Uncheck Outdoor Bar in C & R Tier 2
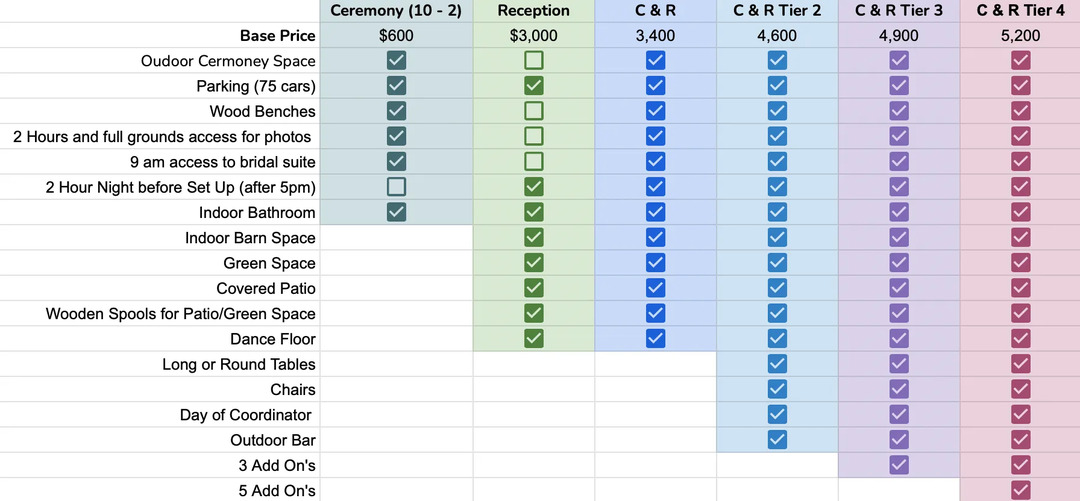 777,440
